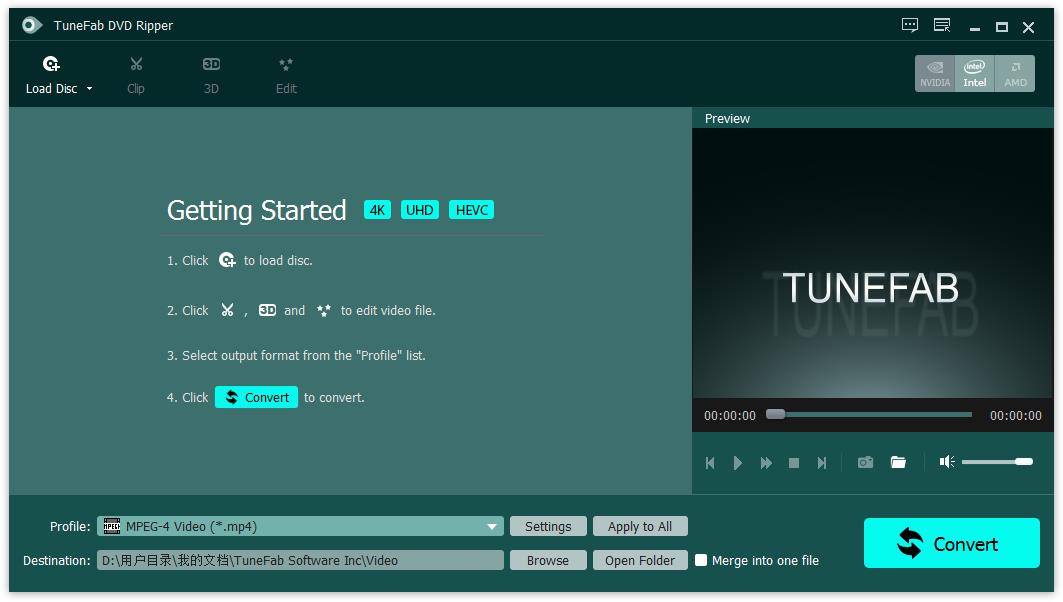Screen dimensions: 1063x602
Task: Click the TuneFab logo in title bar
Action: click(x=31, y=26)
